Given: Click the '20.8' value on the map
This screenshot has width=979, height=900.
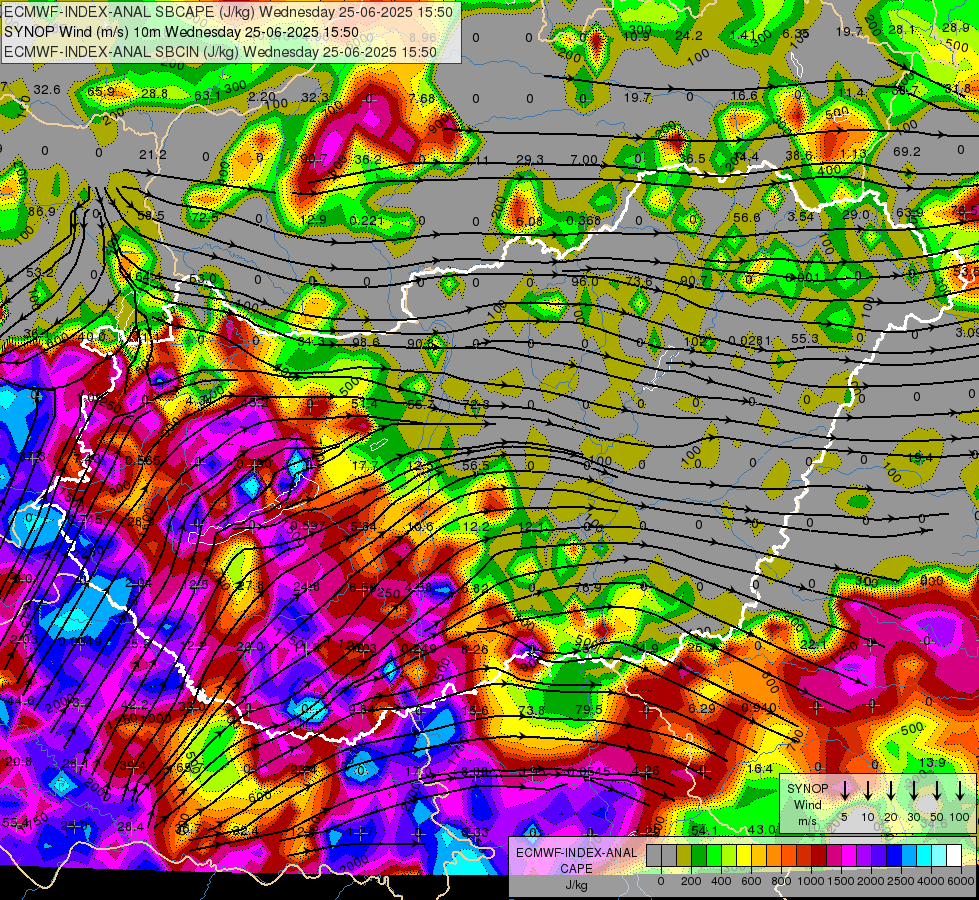Looking at the screenshot, I should point(19,761).
